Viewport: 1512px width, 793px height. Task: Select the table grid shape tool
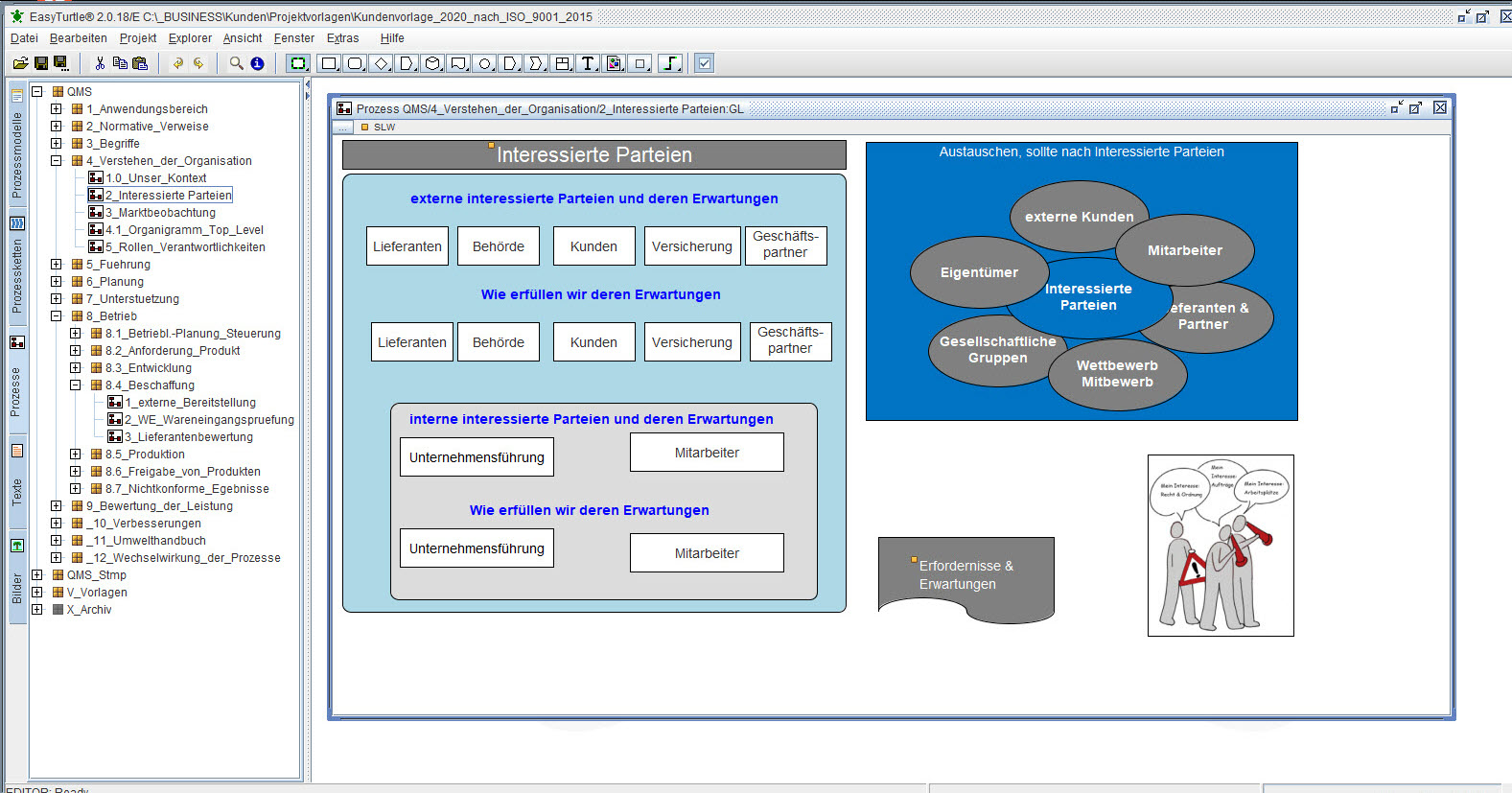pos(563,63)
